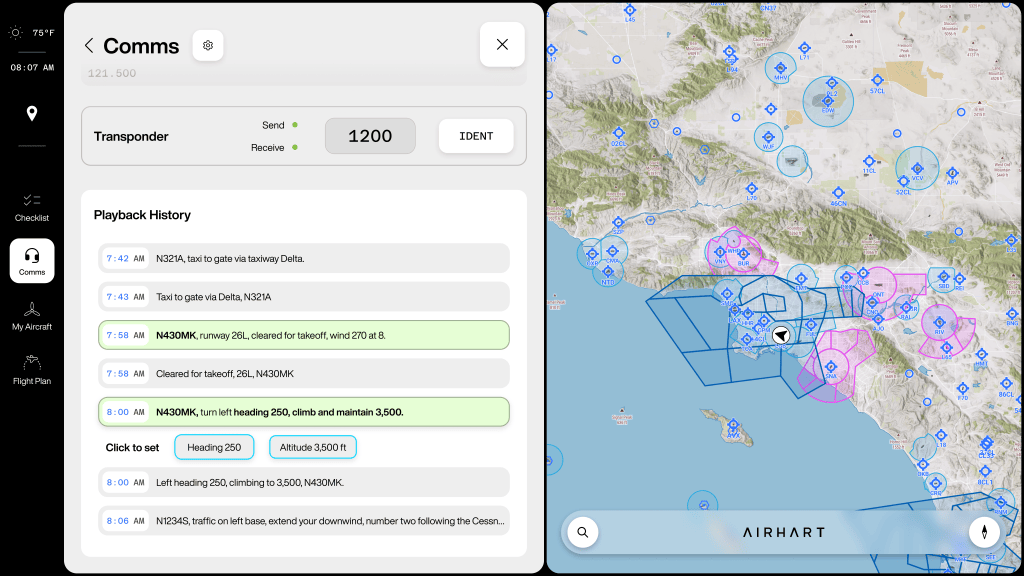Select the Comms headset icon in sidebar
1024x576 pixels.
[31, 261]
